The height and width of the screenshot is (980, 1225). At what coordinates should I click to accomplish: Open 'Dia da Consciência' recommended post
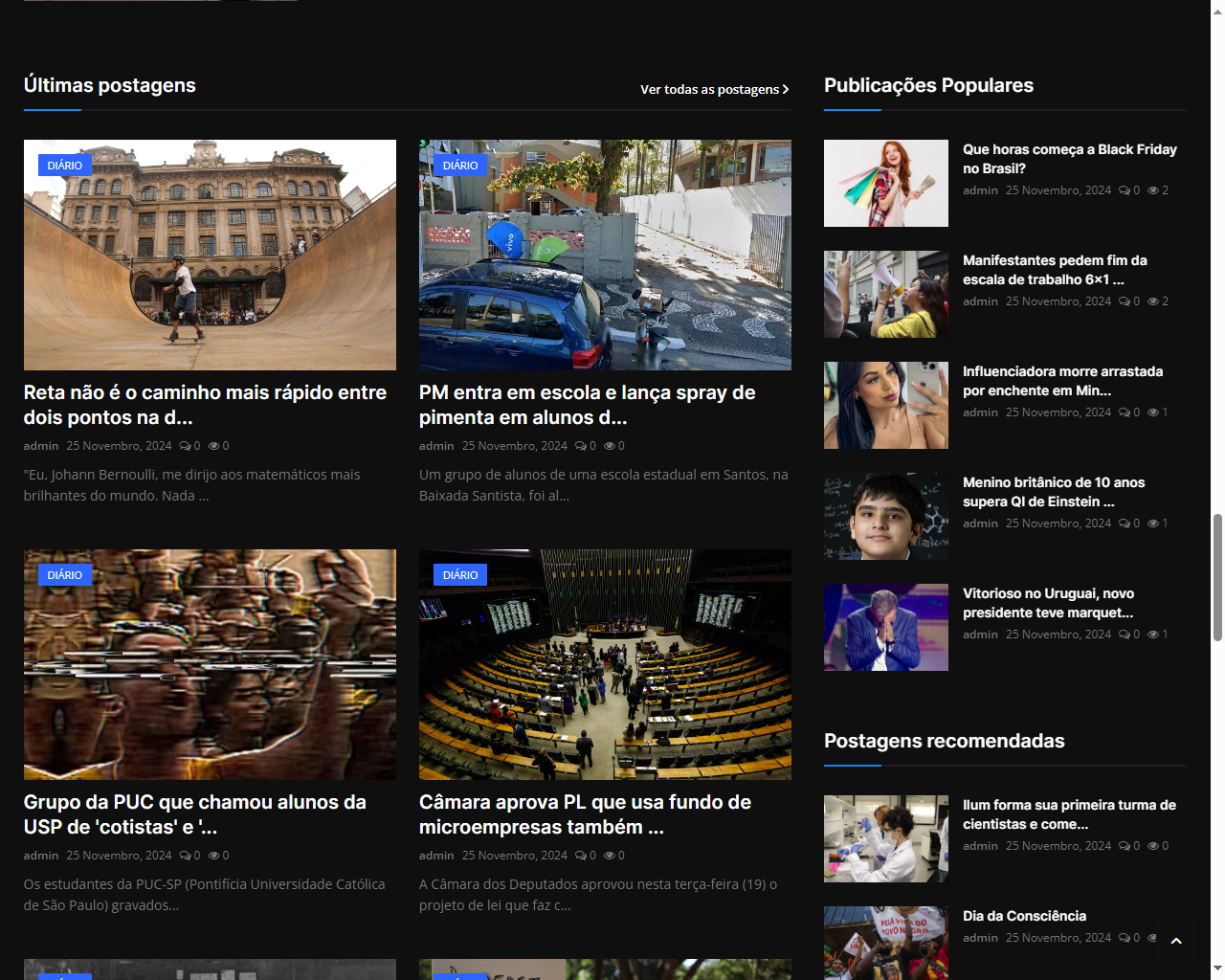click(x=1024, y=916)
